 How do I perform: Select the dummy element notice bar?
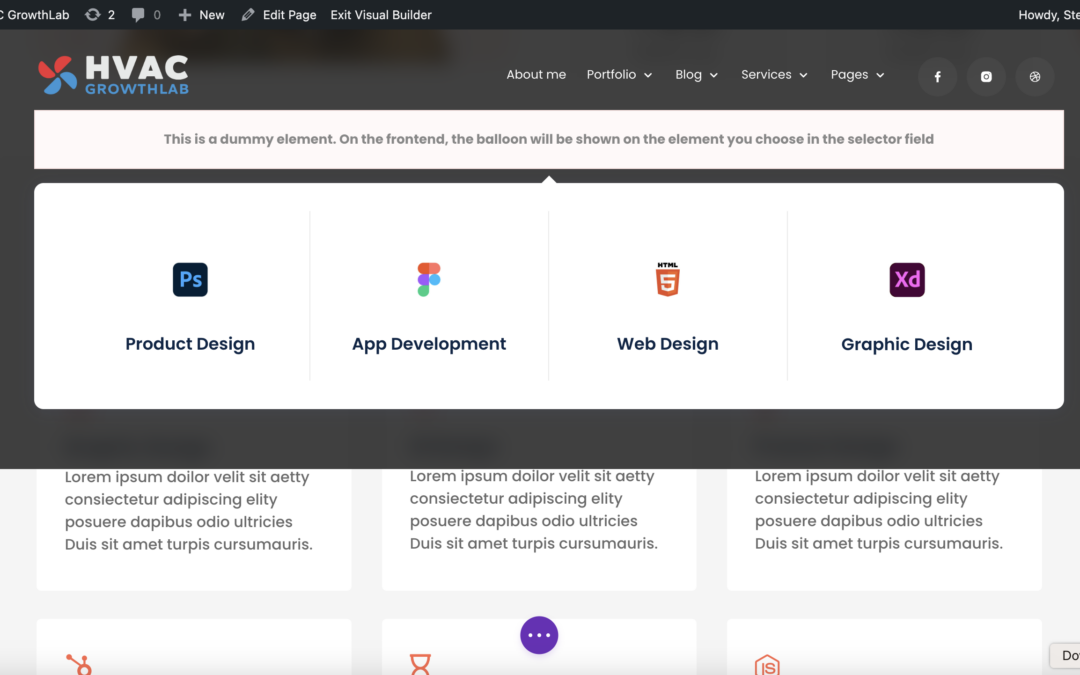pos(549,139)
